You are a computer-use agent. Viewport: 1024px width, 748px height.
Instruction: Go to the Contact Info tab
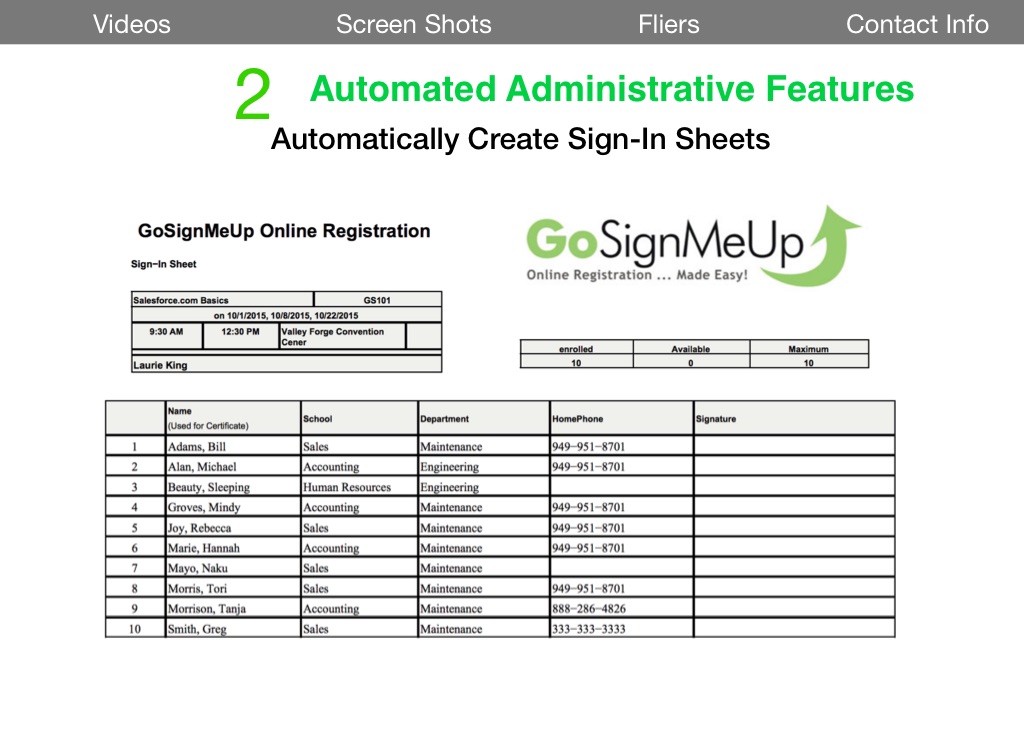coord(917,24)
